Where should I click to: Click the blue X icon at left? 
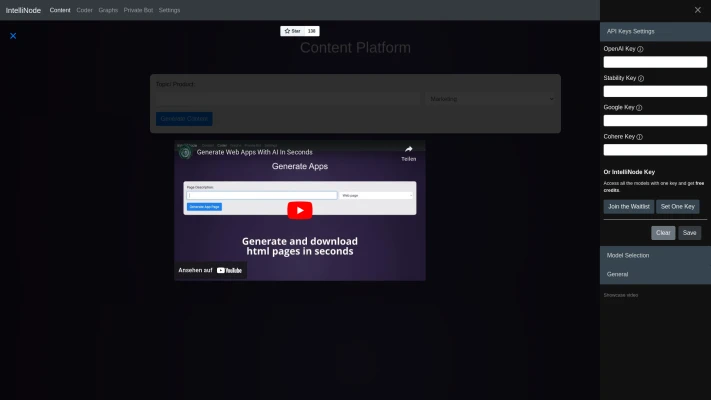13,36
